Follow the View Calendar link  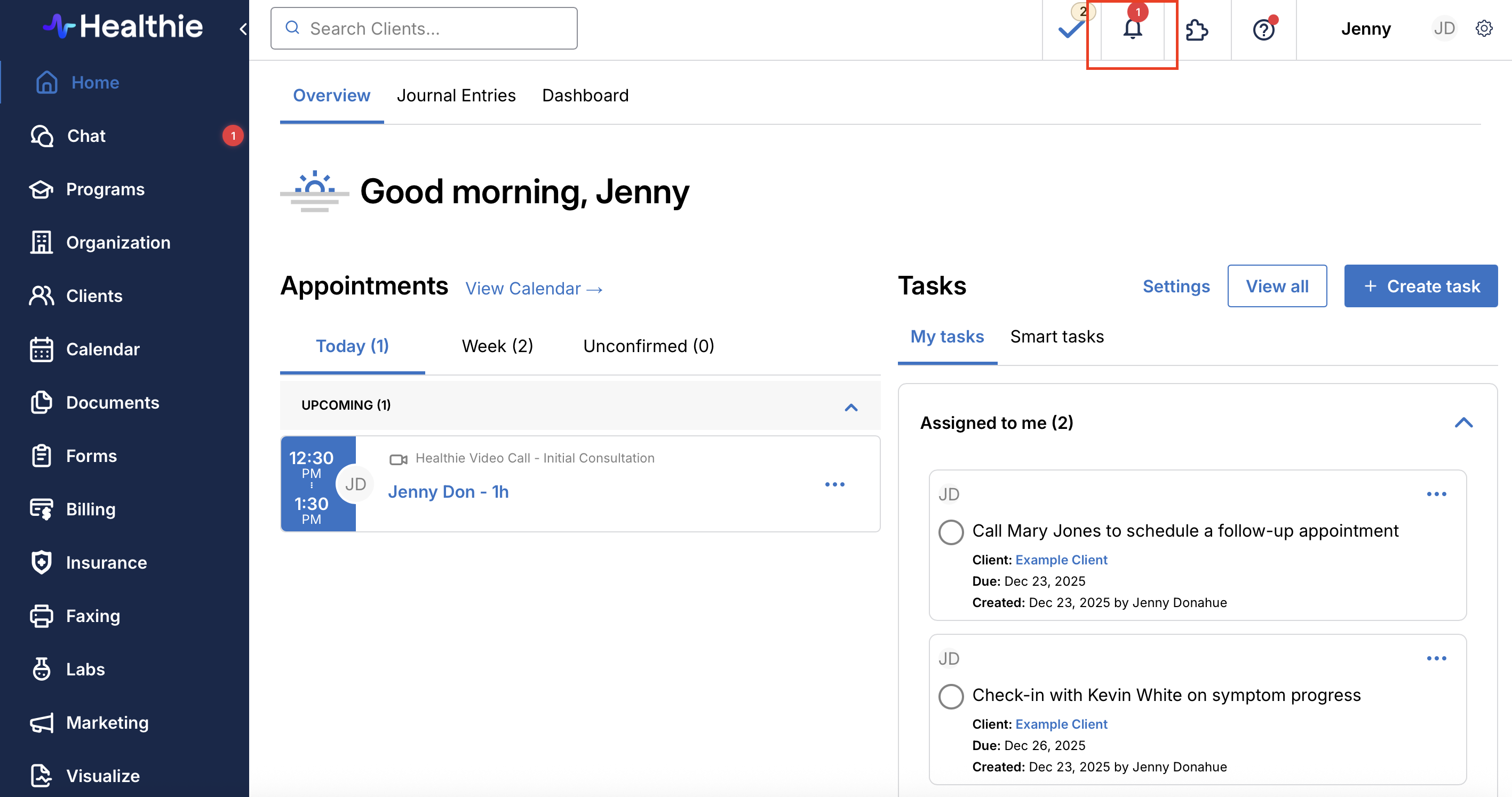click(x=534, y=289)
